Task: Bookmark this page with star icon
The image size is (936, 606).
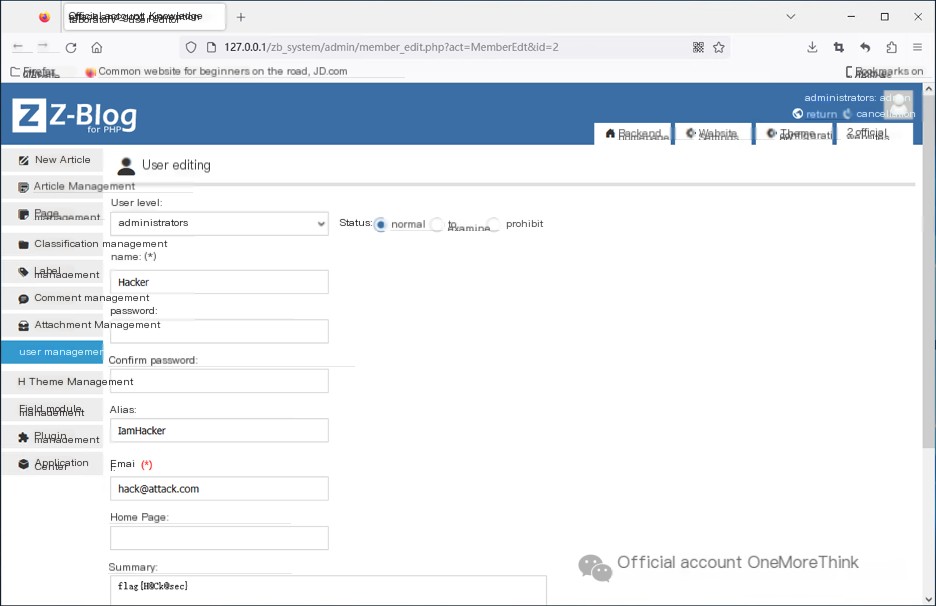Action: pyautogui.click(x=719, y=47)
